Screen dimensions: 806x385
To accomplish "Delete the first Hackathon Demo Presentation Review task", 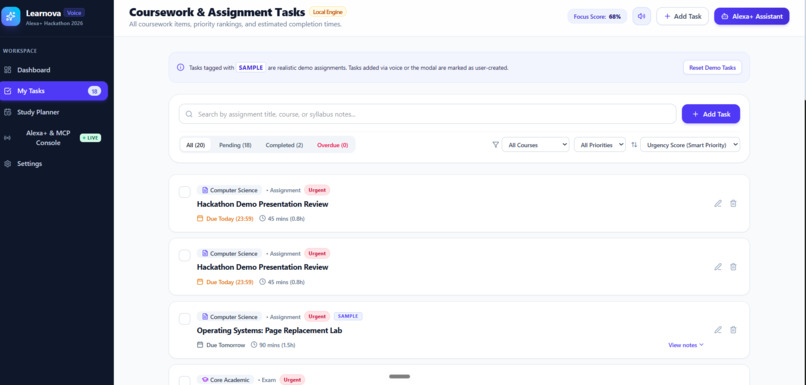I will point(734,204).
